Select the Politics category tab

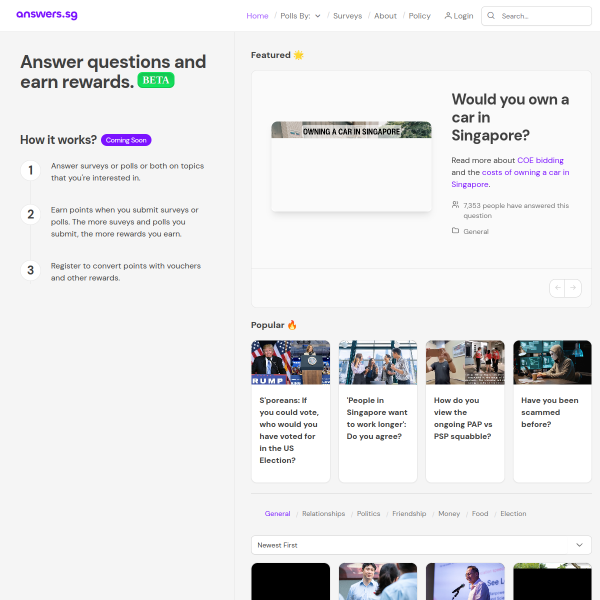368,514
